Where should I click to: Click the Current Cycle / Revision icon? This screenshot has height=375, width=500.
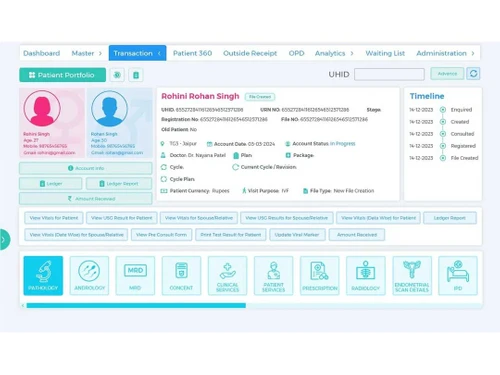(235, 167)
